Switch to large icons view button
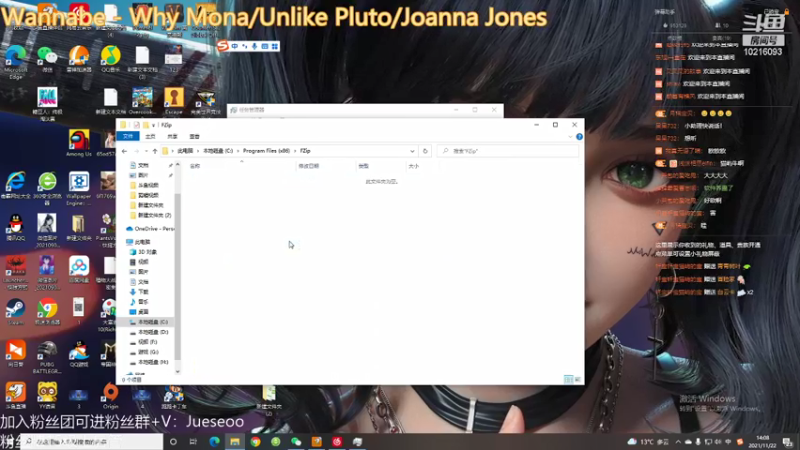 coord(577,379)
